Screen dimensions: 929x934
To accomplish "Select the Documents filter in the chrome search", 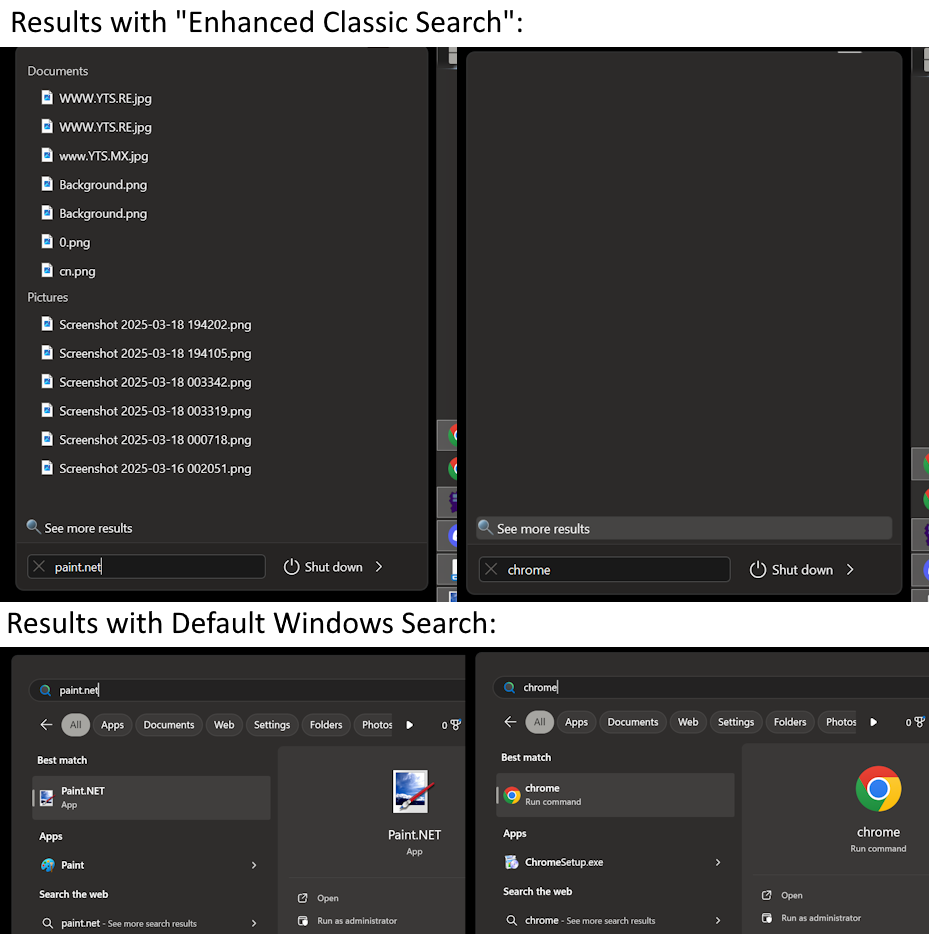I will [632, 722].
